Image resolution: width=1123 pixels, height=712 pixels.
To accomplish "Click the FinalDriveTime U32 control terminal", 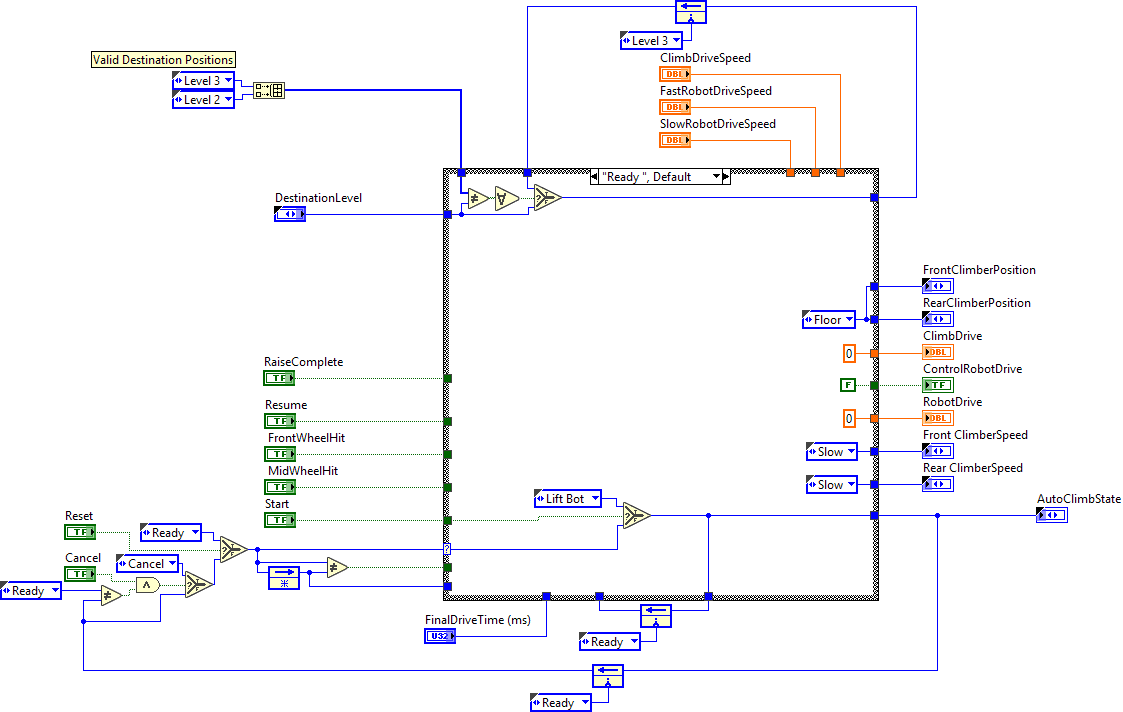I will (440, 636).
